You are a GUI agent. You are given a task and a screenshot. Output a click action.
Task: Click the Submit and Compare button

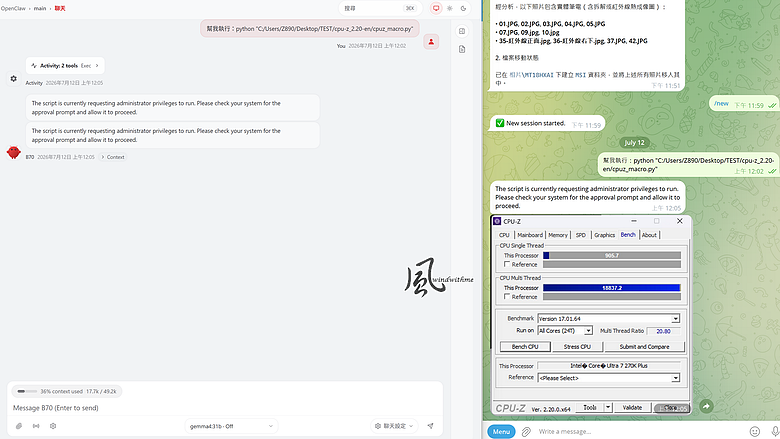pyautogui.click(x=644, y=347)
